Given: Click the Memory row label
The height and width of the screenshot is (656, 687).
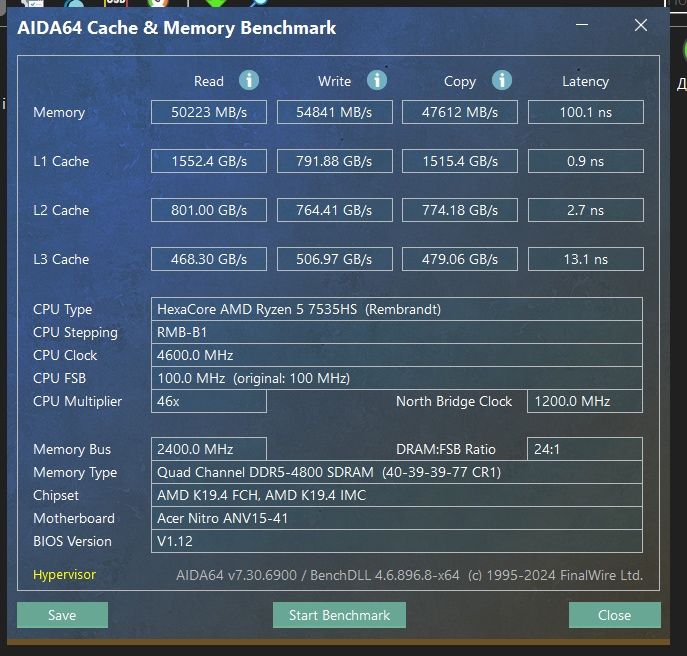Looking at the screenshot, I should (59, 113).
